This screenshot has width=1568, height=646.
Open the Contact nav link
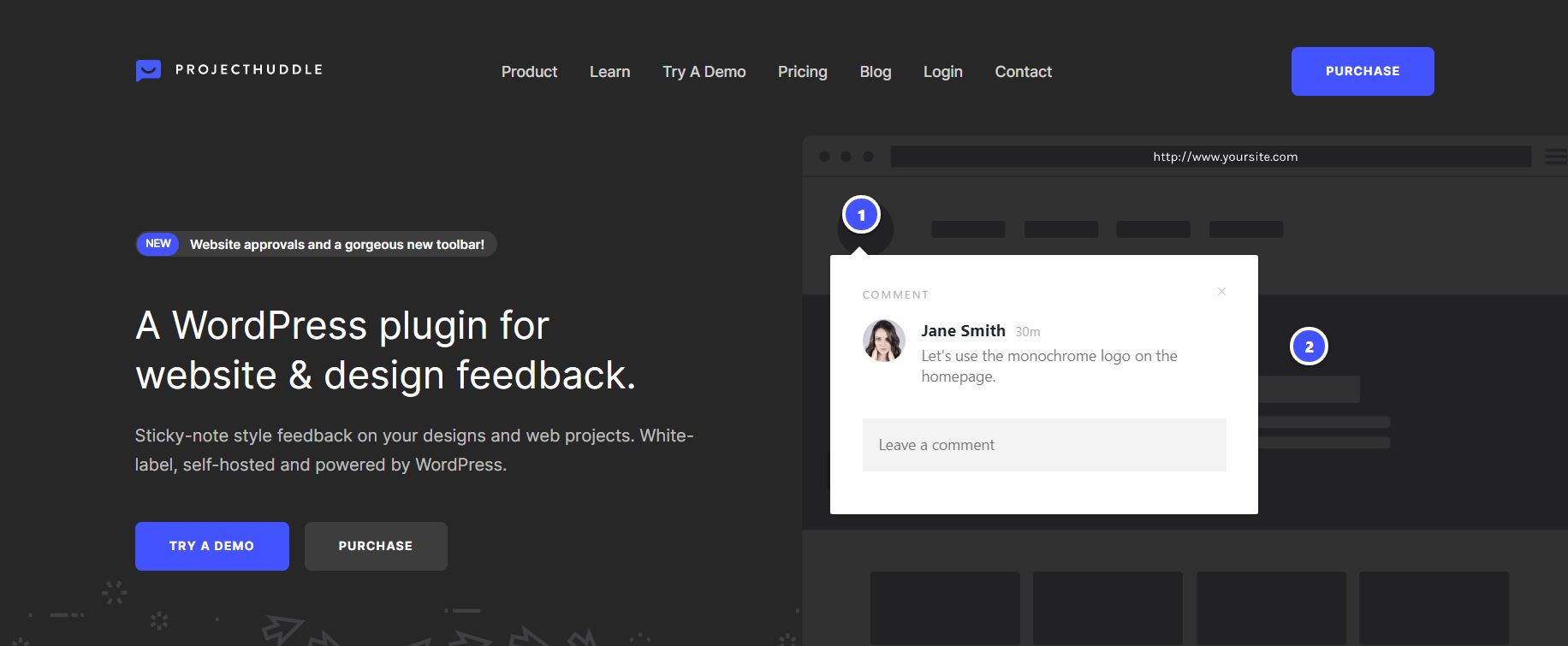pyautogui.click(x=1023, y=72)
